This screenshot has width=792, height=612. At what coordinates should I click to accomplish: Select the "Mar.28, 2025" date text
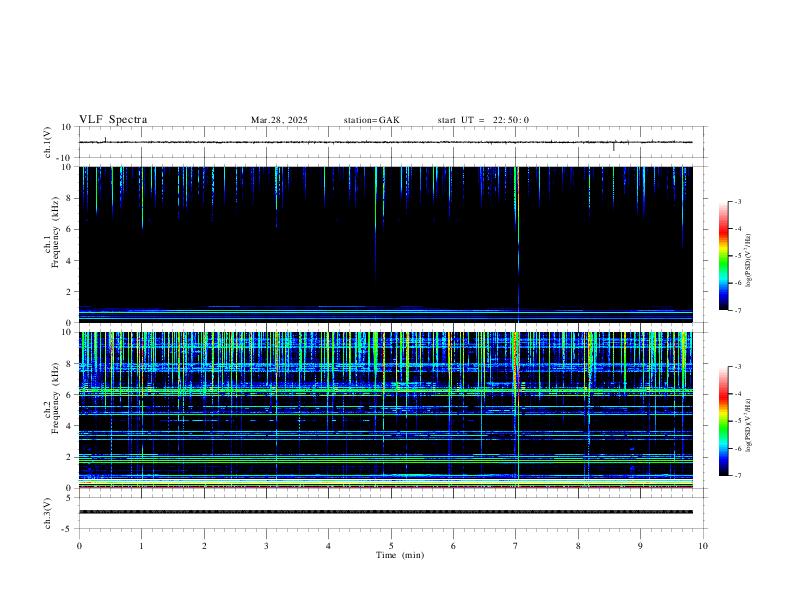pyautogui.click(x=279, y=120)
